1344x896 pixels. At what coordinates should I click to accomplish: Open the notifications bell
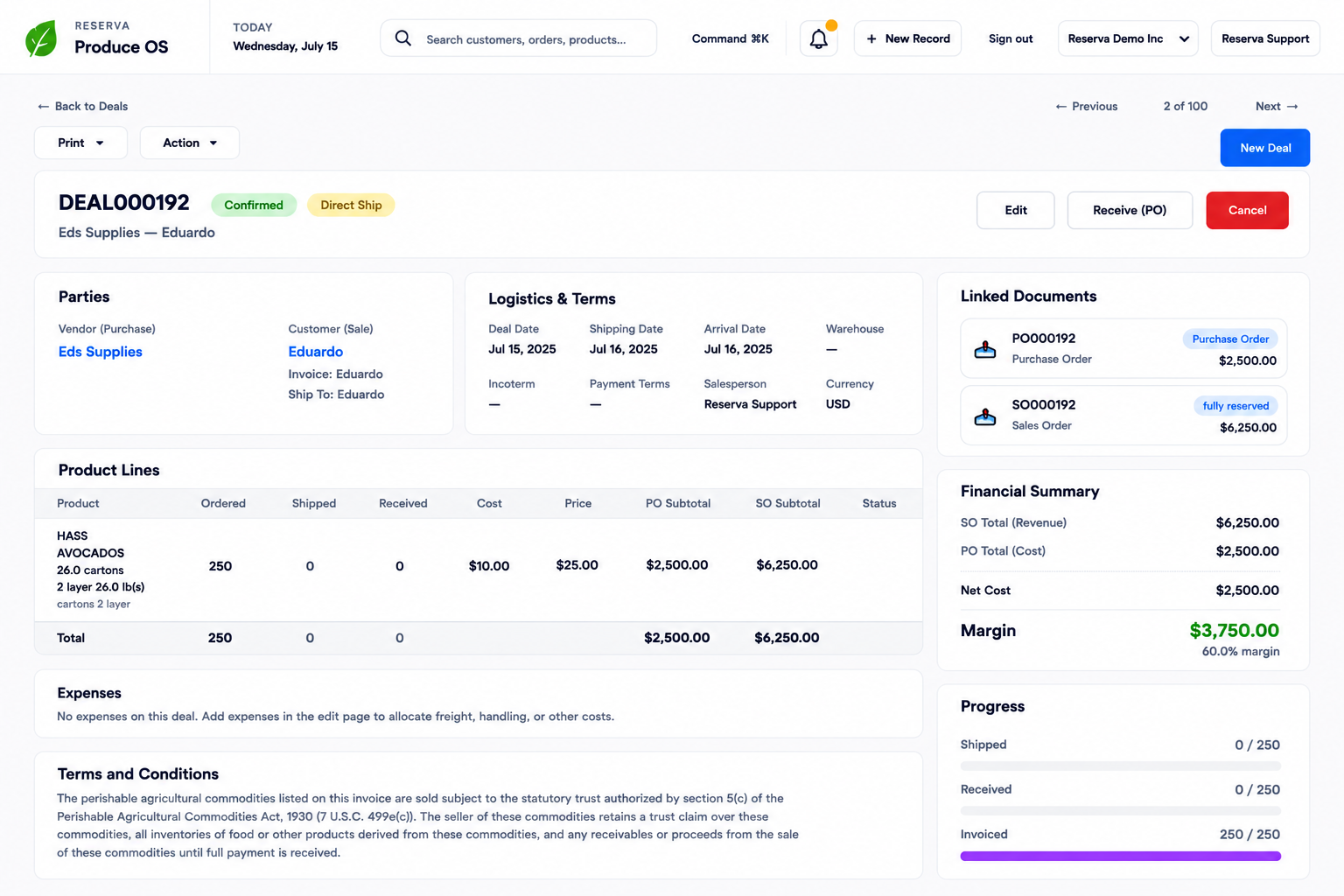tap(818, 38)
